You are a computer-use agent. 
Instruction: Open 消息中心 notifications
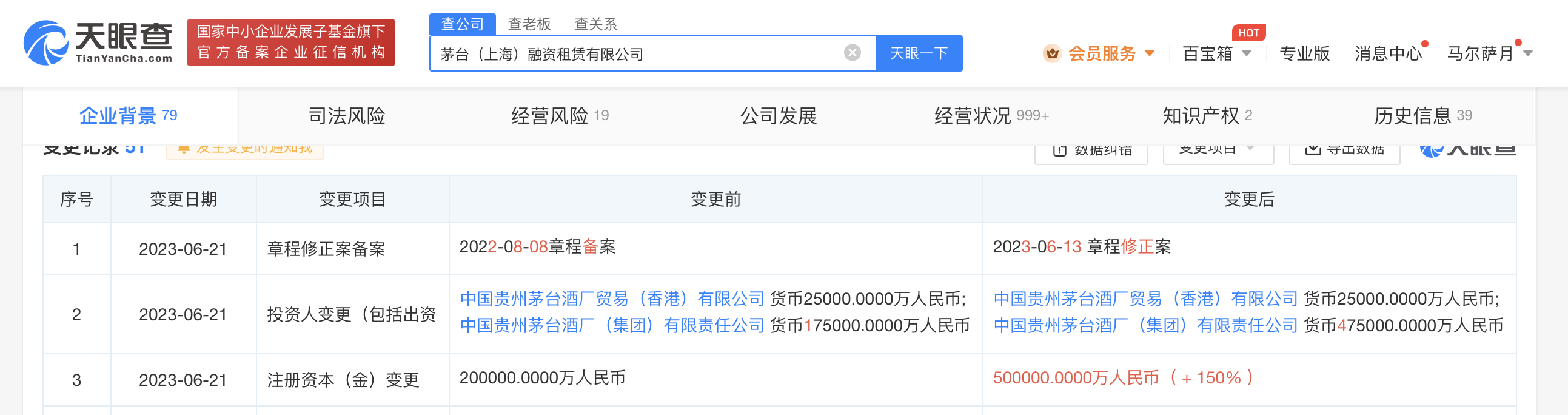[x=1388, y=53]
